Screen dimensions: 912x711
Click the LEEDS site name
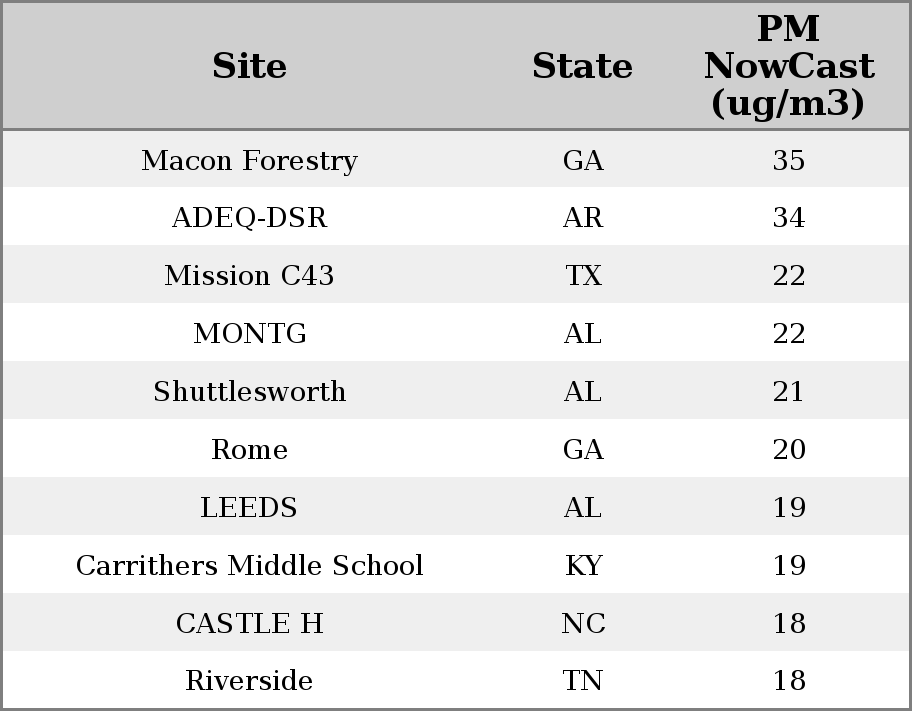pyautogui.click(x=249, y=507)
